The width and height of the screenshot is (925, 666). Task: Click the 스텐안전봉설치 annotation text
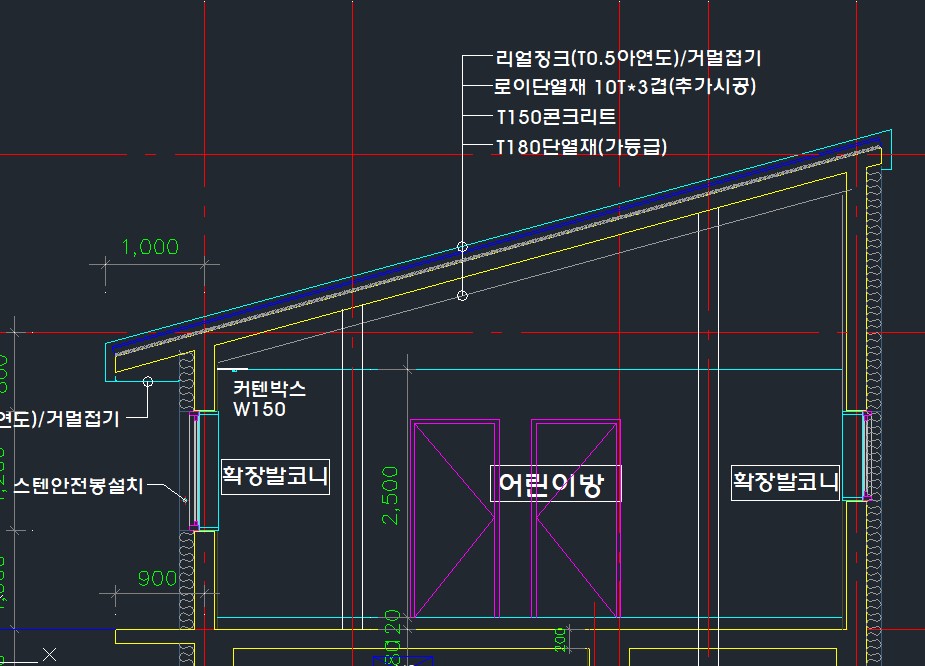click(78, 486)
